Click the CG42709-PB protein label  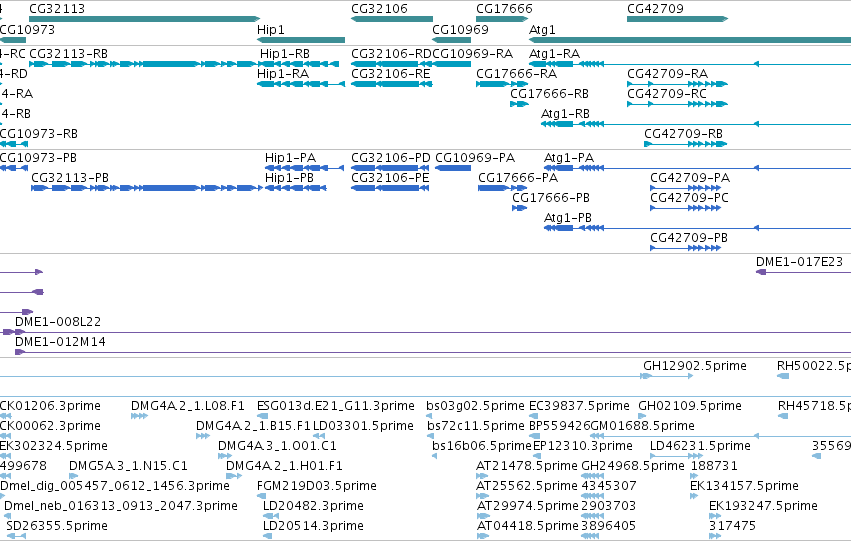point(689,238)
